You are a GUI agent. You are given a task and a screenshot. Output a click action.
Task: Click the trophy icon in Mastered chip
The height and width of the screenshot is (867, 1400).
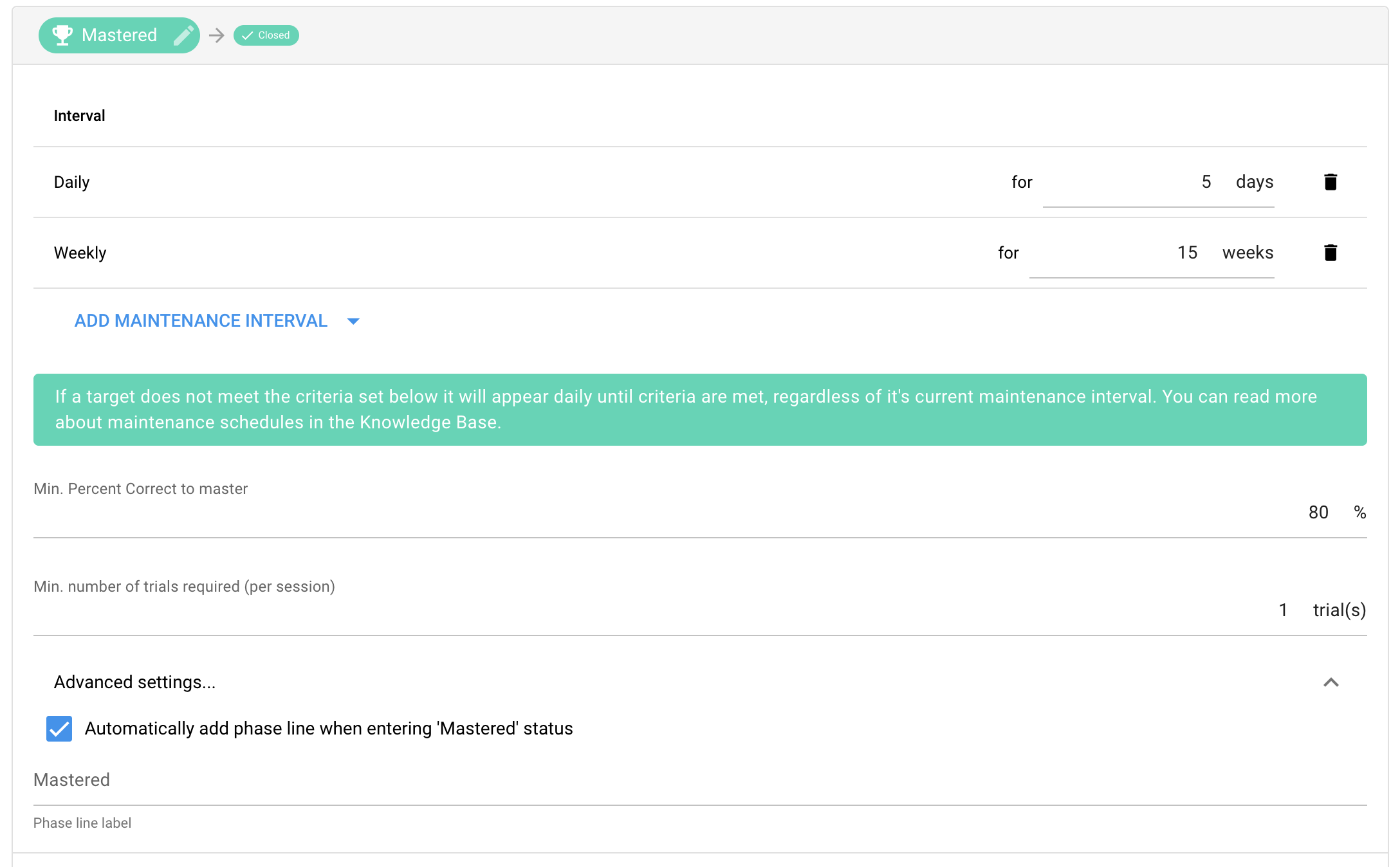click(x=62, y=35)
